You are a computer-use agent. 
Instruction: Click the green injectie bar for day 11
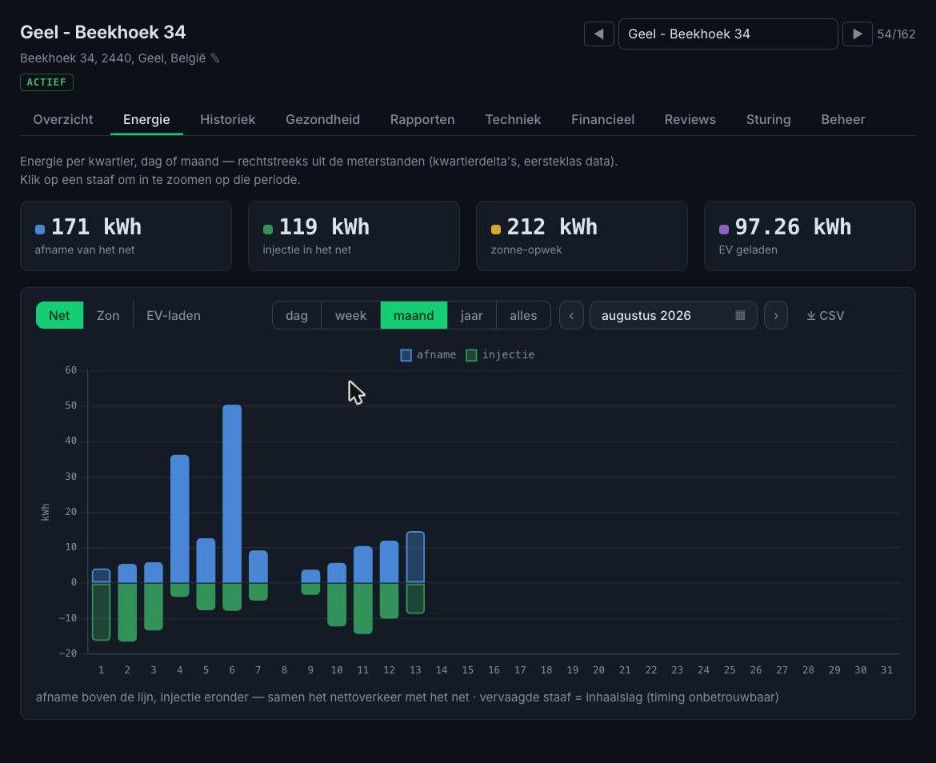363,608
